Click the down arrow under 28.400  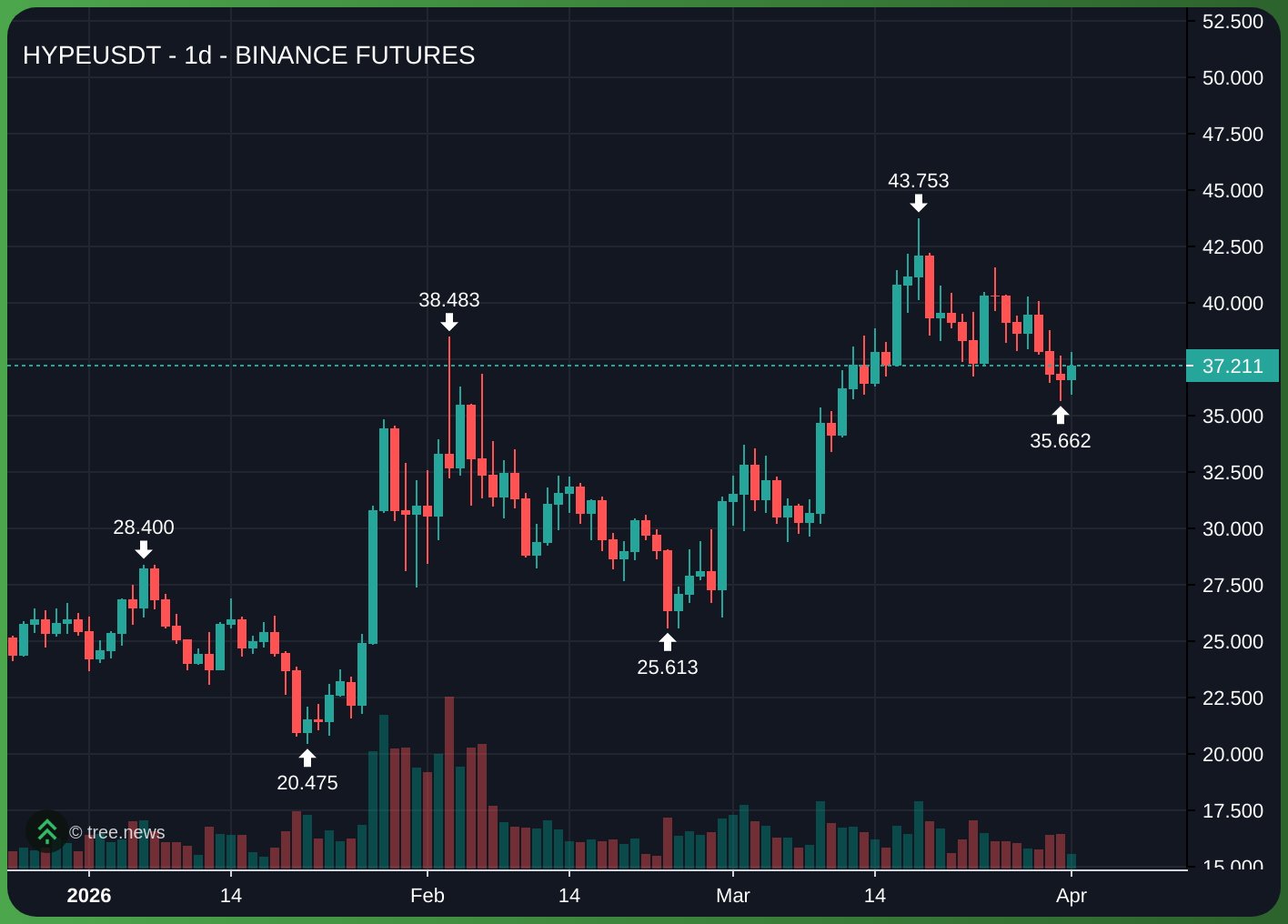pos(144,548)
